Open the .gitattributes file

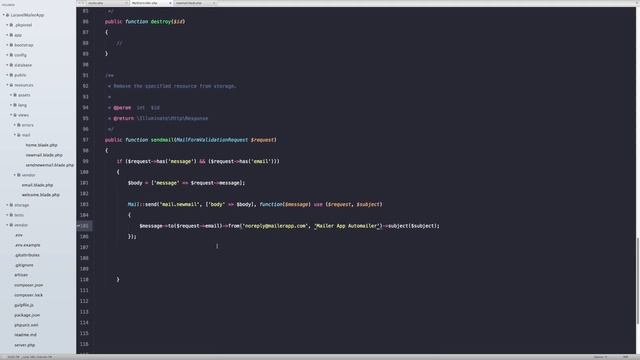27,255
